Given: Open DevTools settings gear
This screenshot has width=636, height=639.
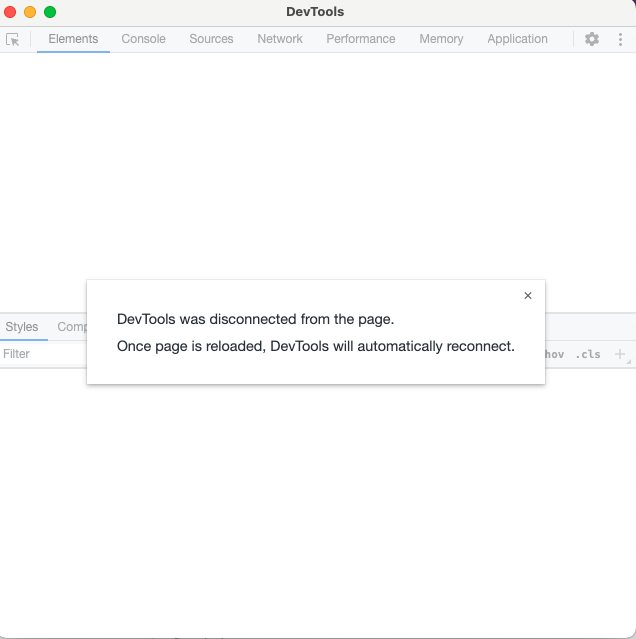Looking at the screenshot, I should tap(592, 39).
